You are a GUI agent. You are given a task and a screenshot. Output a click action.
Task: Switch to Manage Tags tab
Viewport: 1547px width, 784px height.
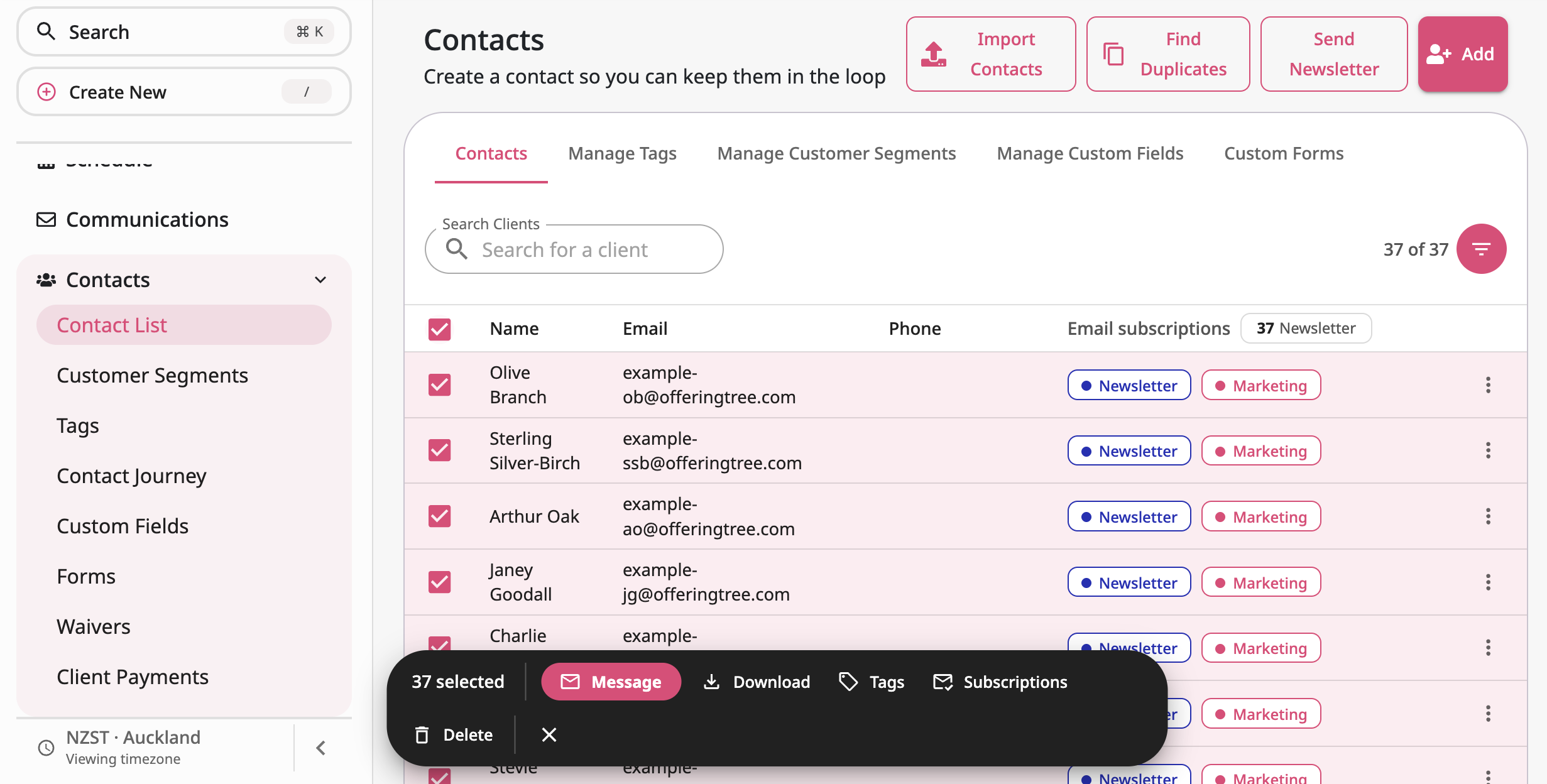(622, 153)
